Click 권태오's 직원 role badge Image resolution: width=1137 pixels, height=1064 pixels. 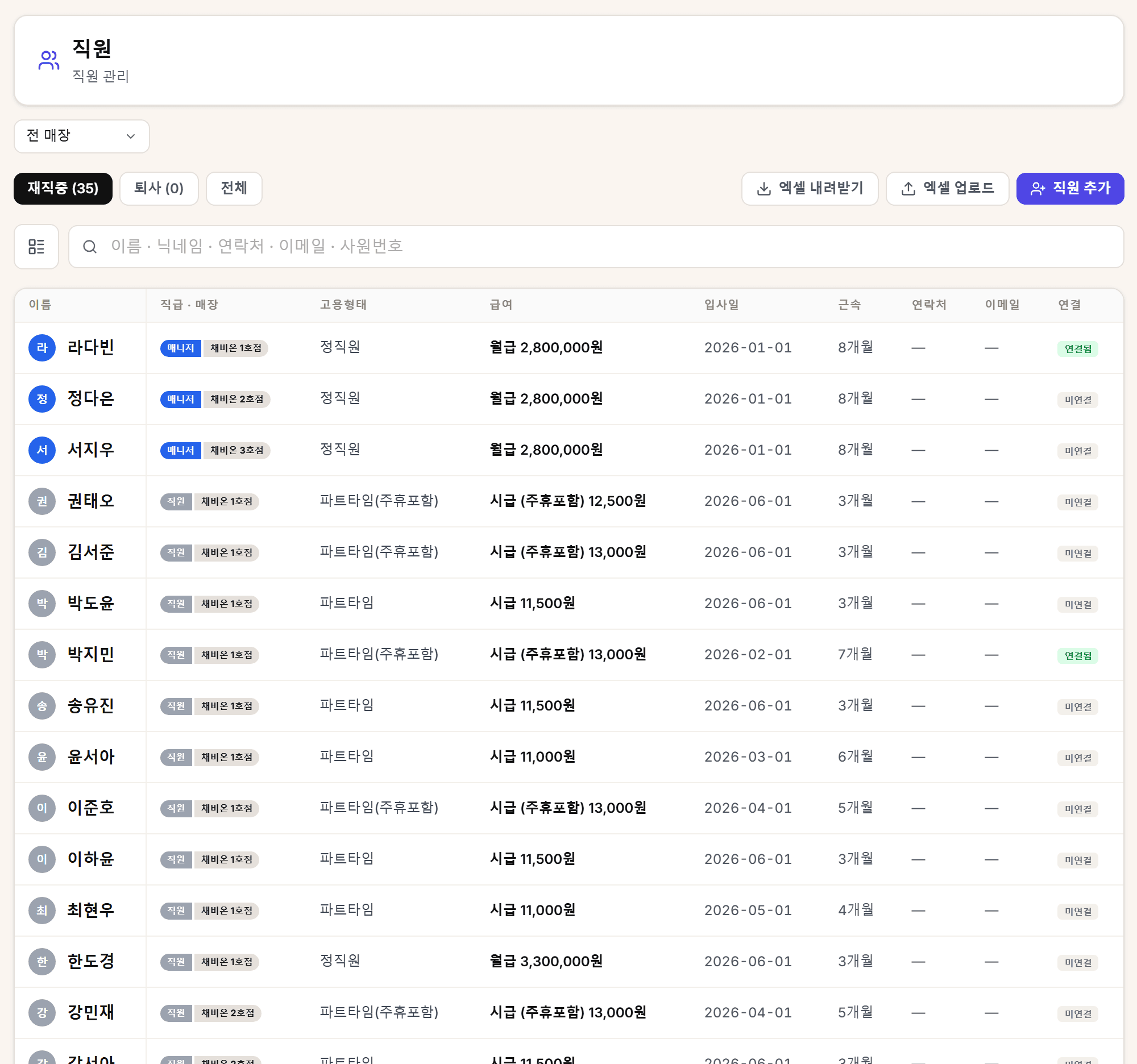pyautogui.click(x=176, y=501)
